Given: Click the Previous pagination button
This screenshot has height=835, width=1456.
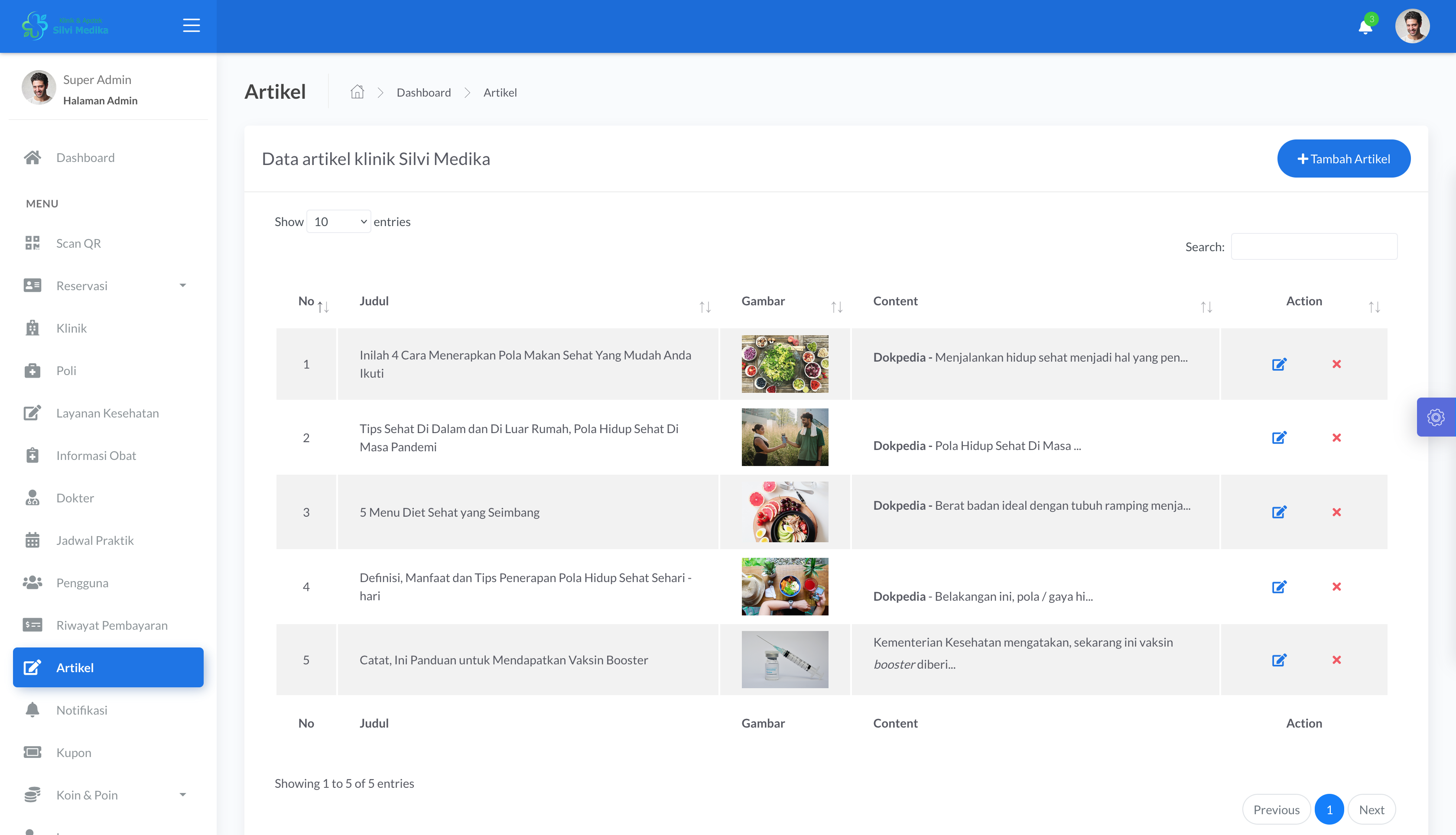Looking at the screenshot, I should point(1277,810).
